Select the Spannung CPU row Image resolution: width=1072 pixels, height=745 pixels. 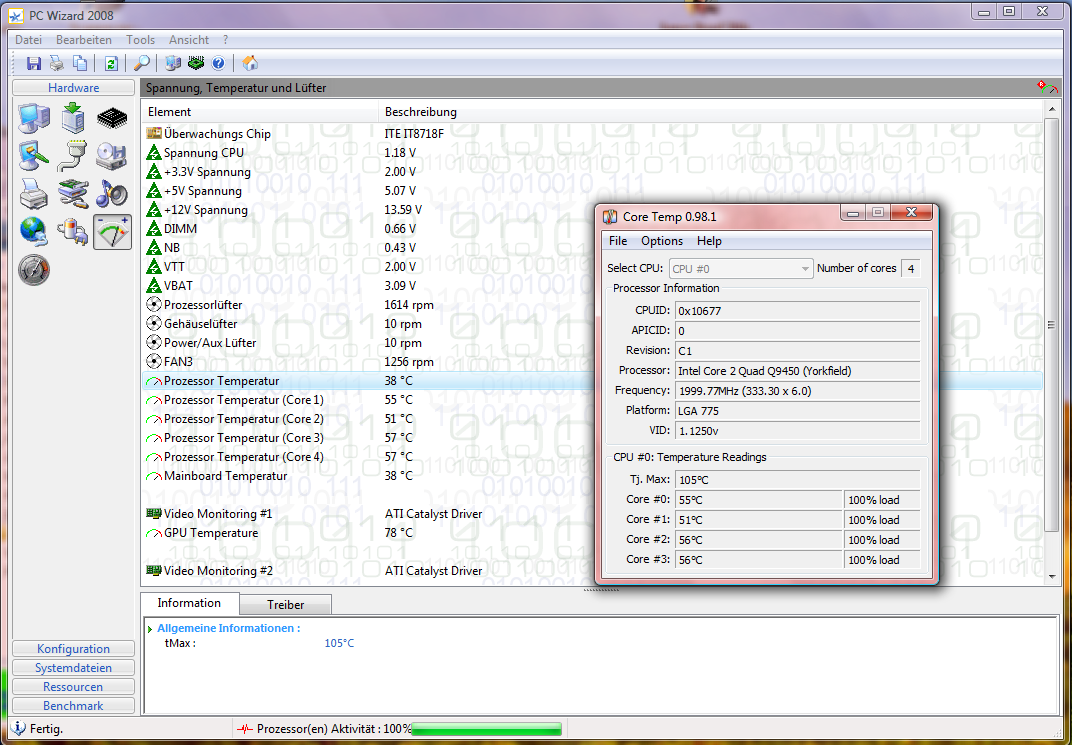(x=592, y=152)
